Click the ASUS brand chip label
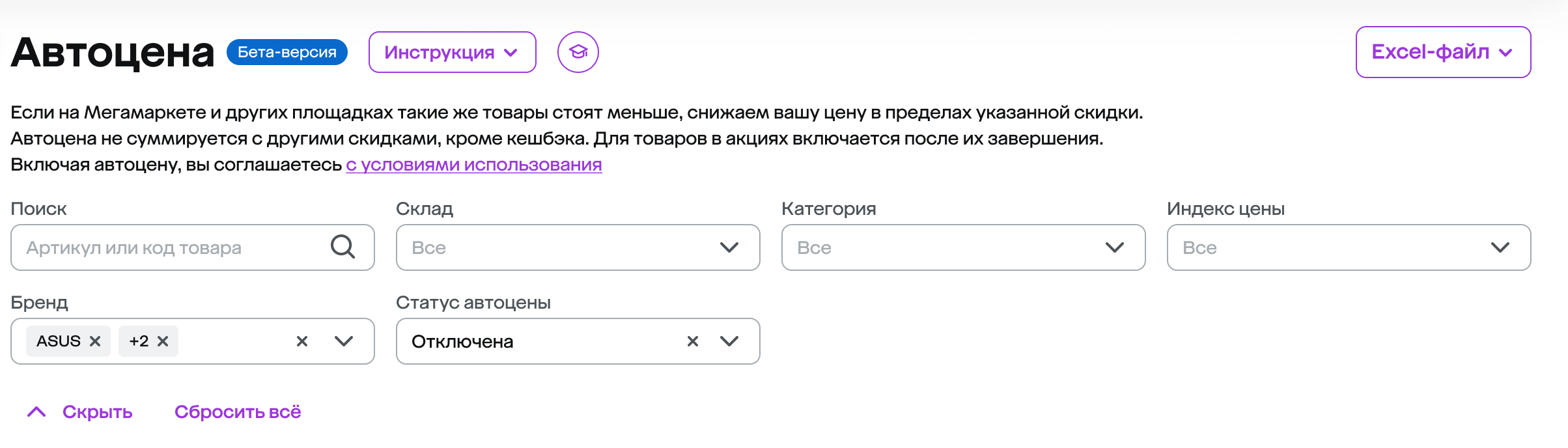The image size is (1568, 448). [x=59, y=341]
